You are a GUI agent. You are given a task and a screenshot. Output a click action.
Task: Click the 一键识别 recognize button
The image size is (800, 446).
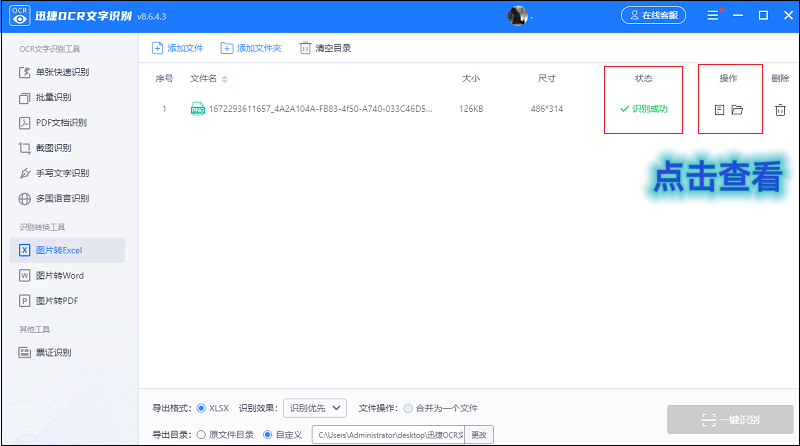[730, 419]
